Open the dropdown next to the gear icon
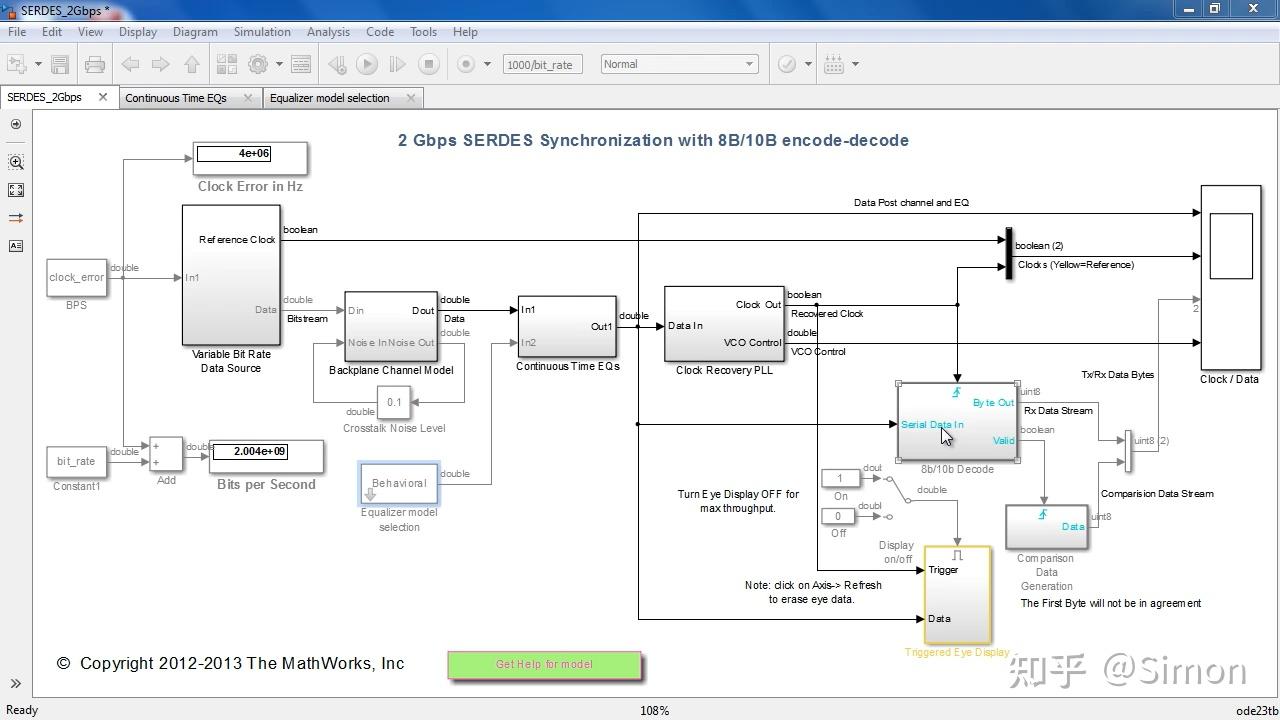Viewport: 1280px width, 720px height. click(278, 63)
